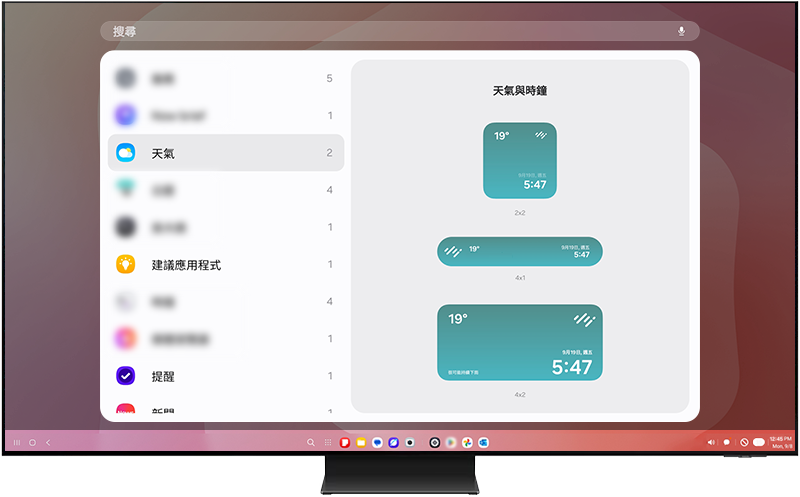Image resolution: width=800 pixels, height=497 pixels.
Task: Open recent apps with three-bar taskbar icon
Action: (x=17, y=442)
